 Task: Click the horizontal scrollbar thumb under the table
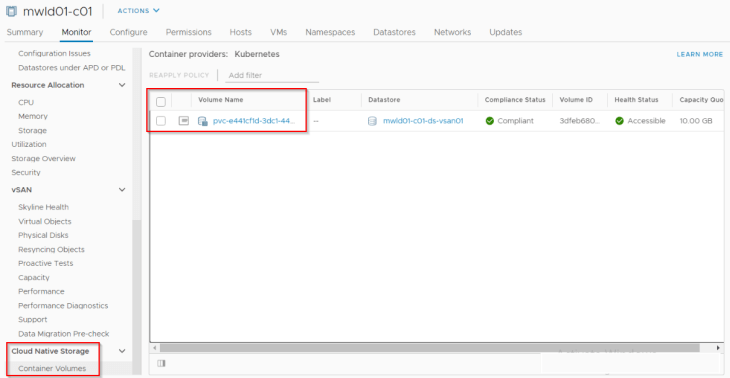(x=430, y=348)
